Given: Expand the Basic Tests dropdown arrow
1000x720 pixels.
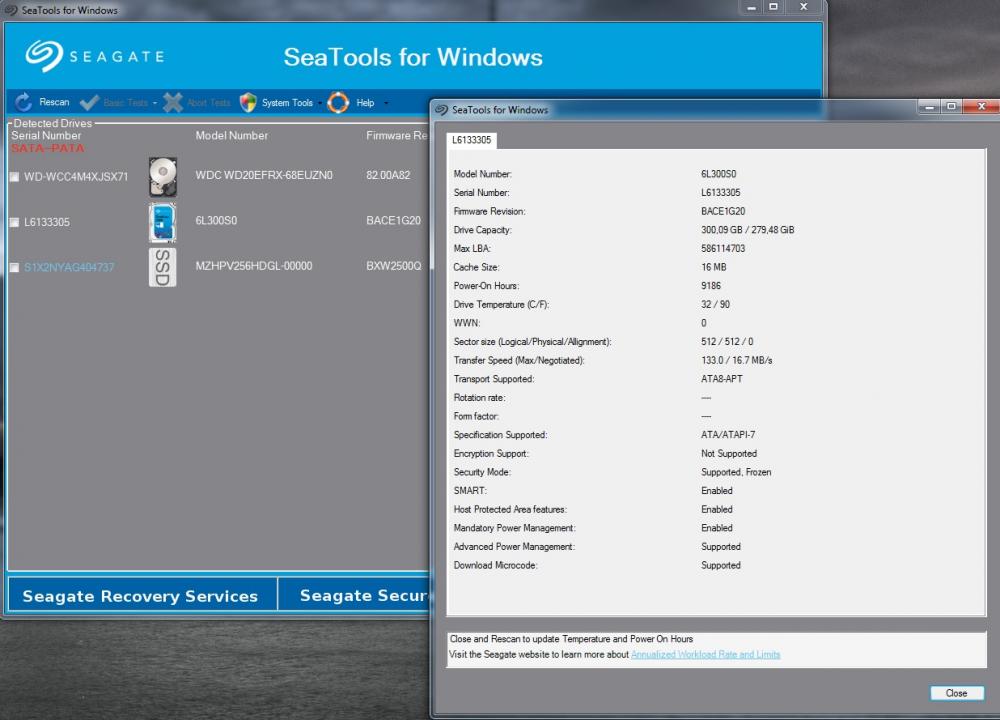Looking at the screenshot, I should (x=155, y=103).
